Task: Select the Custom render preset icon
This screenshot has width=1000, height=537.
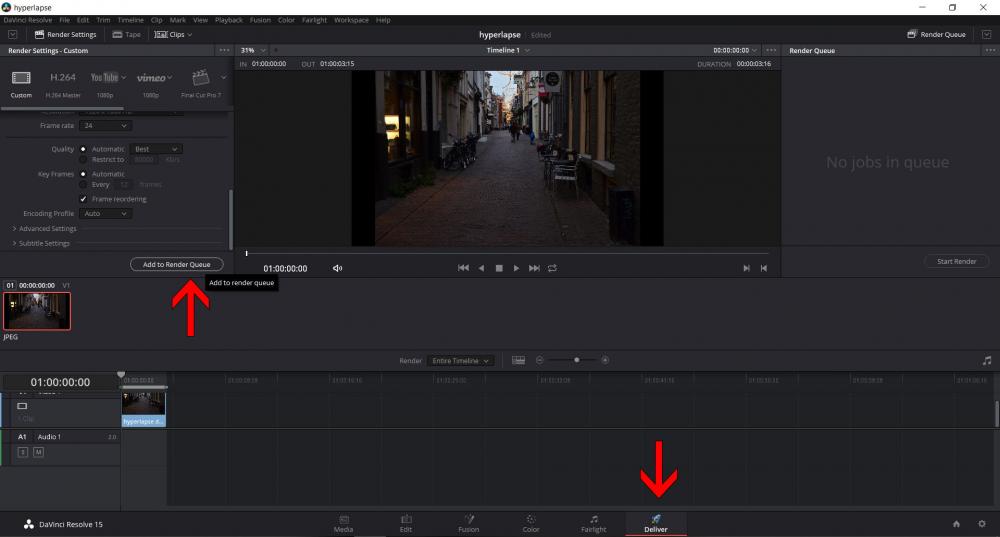Action: (21, 78)
